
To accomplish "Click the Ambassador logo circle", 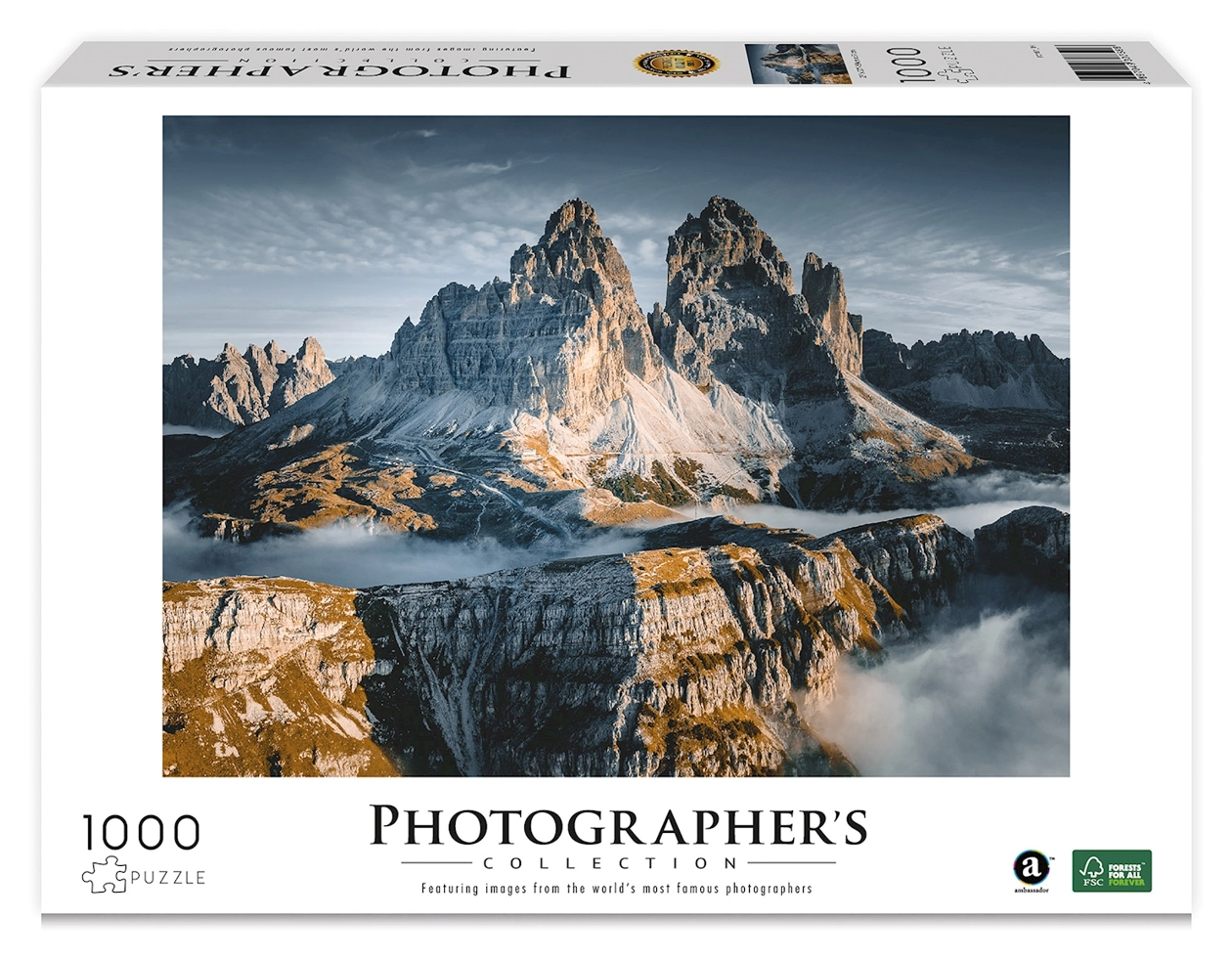I will [1031, 867].
